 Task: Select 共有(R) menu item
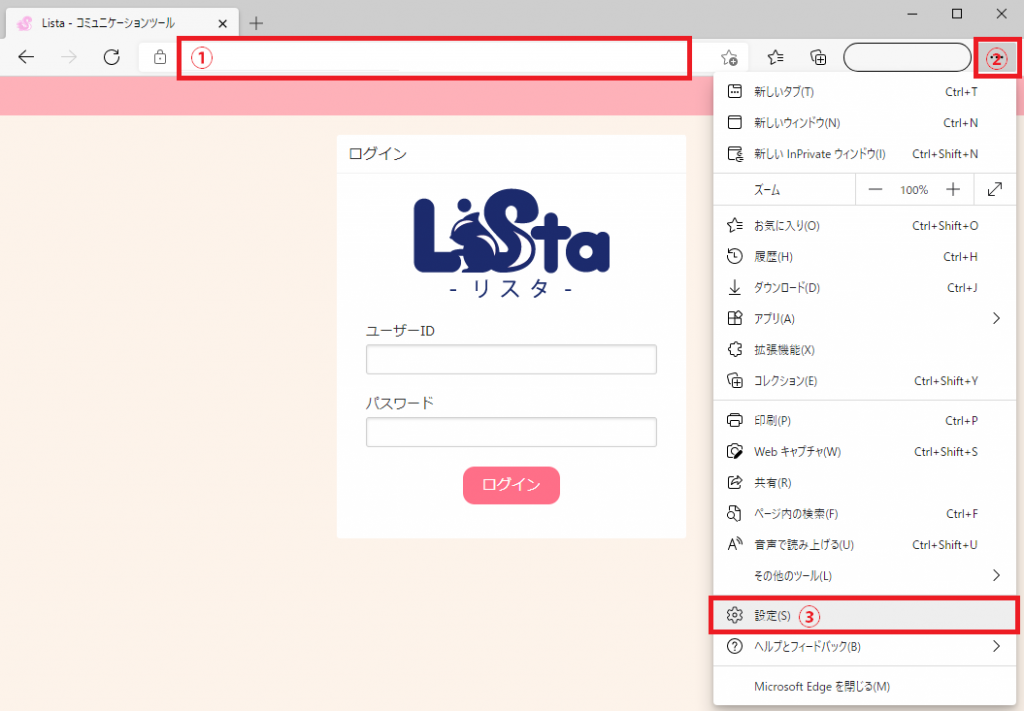point(864,482)
